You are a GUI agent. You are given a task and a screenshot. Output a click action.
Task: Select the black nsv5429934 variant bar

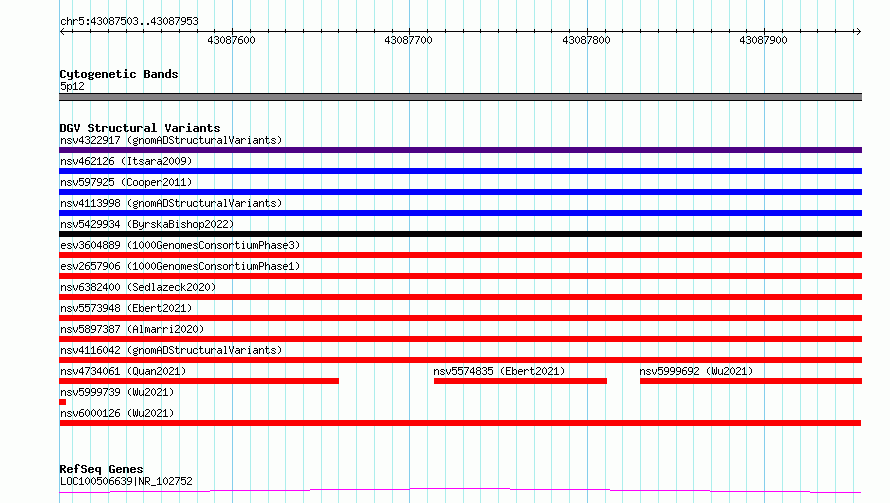(x=460, y=234)
